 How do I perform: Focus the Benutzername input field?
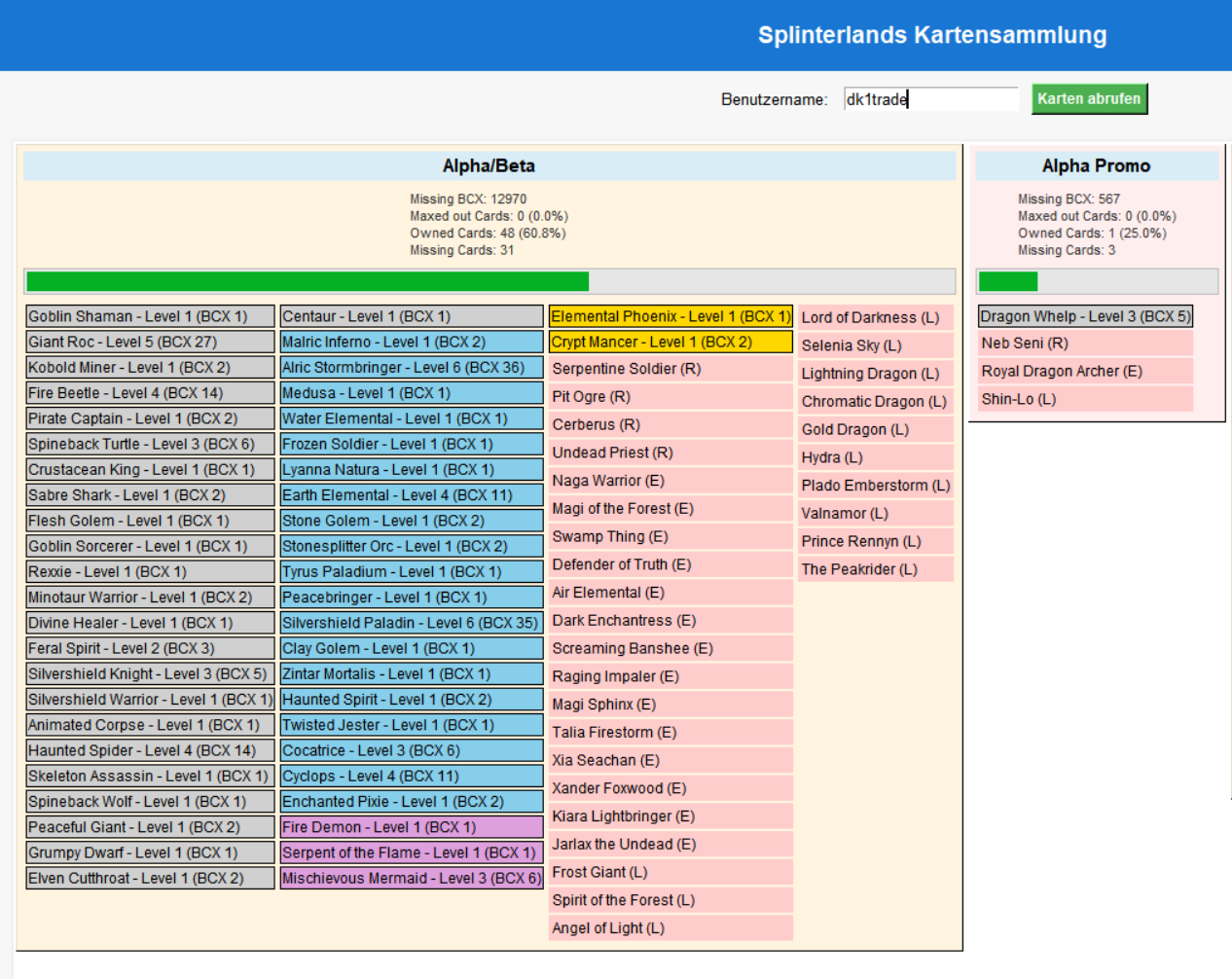(929, 99)
